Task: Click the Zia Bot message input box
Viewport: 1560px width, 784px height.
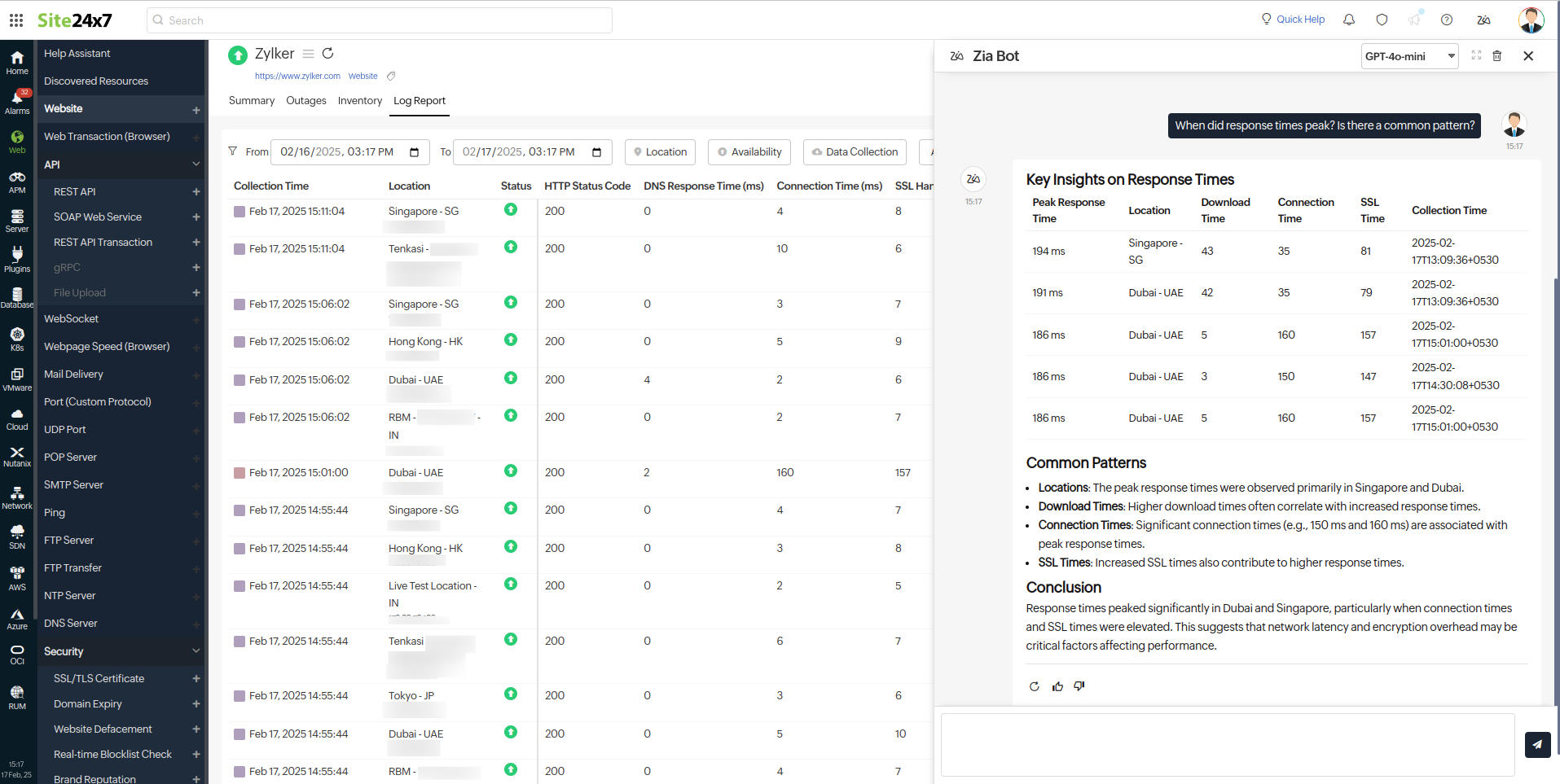Action: coord(1227,744)
